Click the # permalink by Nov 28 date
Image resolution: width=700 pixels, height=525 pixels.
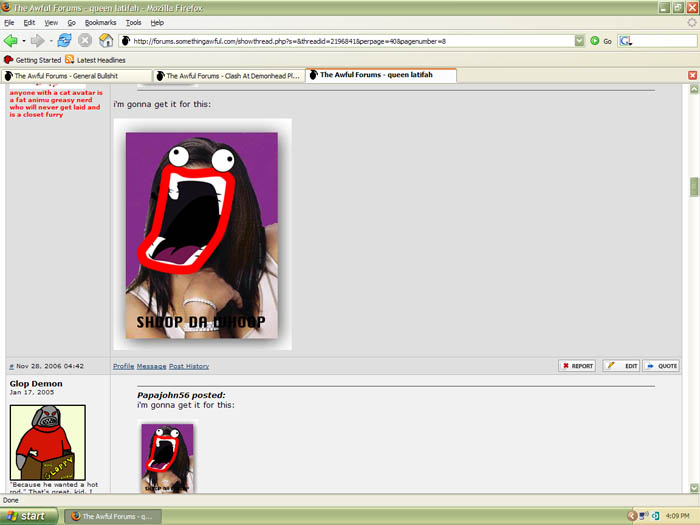[11, 367]
